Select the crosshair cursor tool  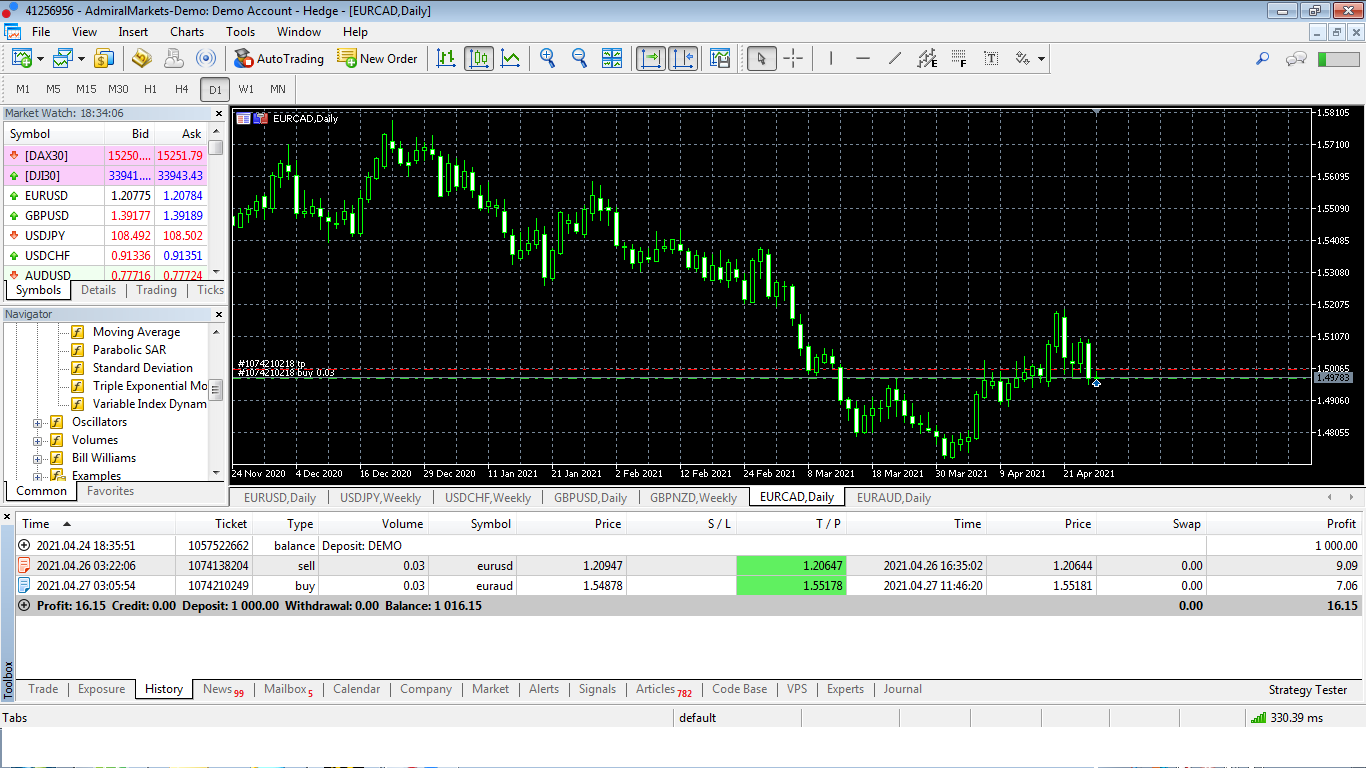793,59
